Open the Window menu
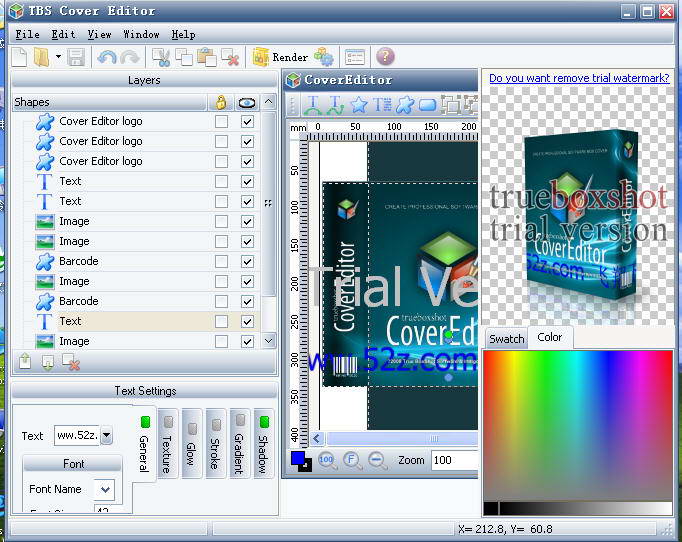This screenshot has width=682, height=542. (141, 34)
